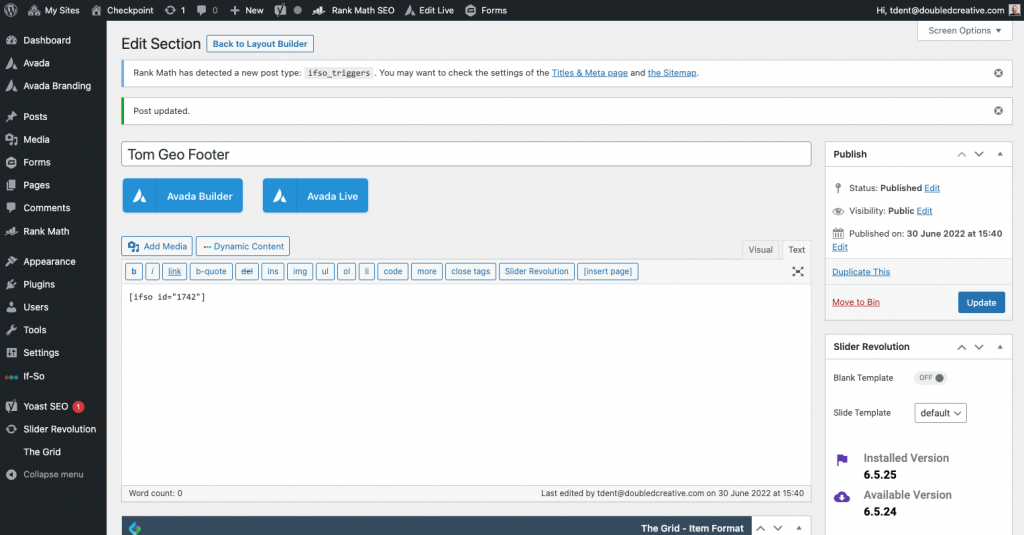The width and height of the screenshot is (1024, 535).
Task: Click Edit Live in admin bar
Action: coord(429,10)
